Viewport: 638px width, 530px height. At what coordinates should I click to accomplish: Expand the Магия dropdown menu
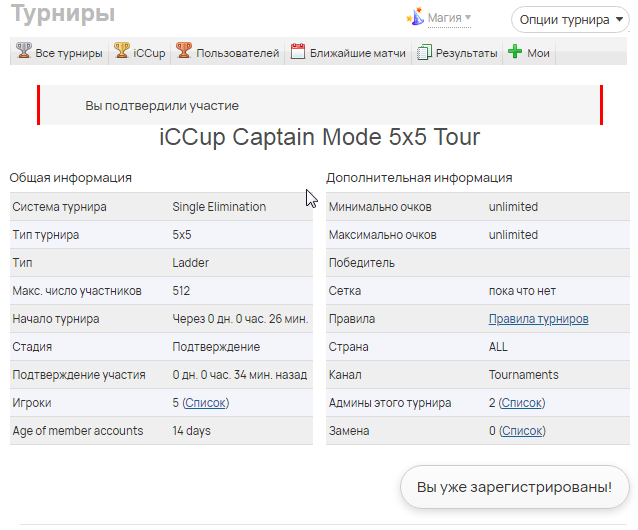(x=449, y=17)
